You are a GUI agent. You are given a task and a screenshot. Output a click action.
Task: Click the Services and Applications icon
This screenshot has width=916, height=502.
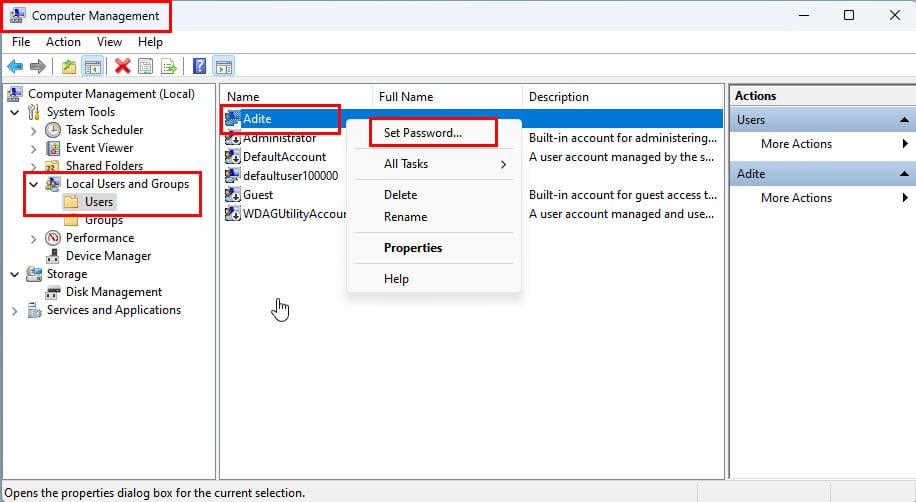pyautogui.click(x=34, y=310)
